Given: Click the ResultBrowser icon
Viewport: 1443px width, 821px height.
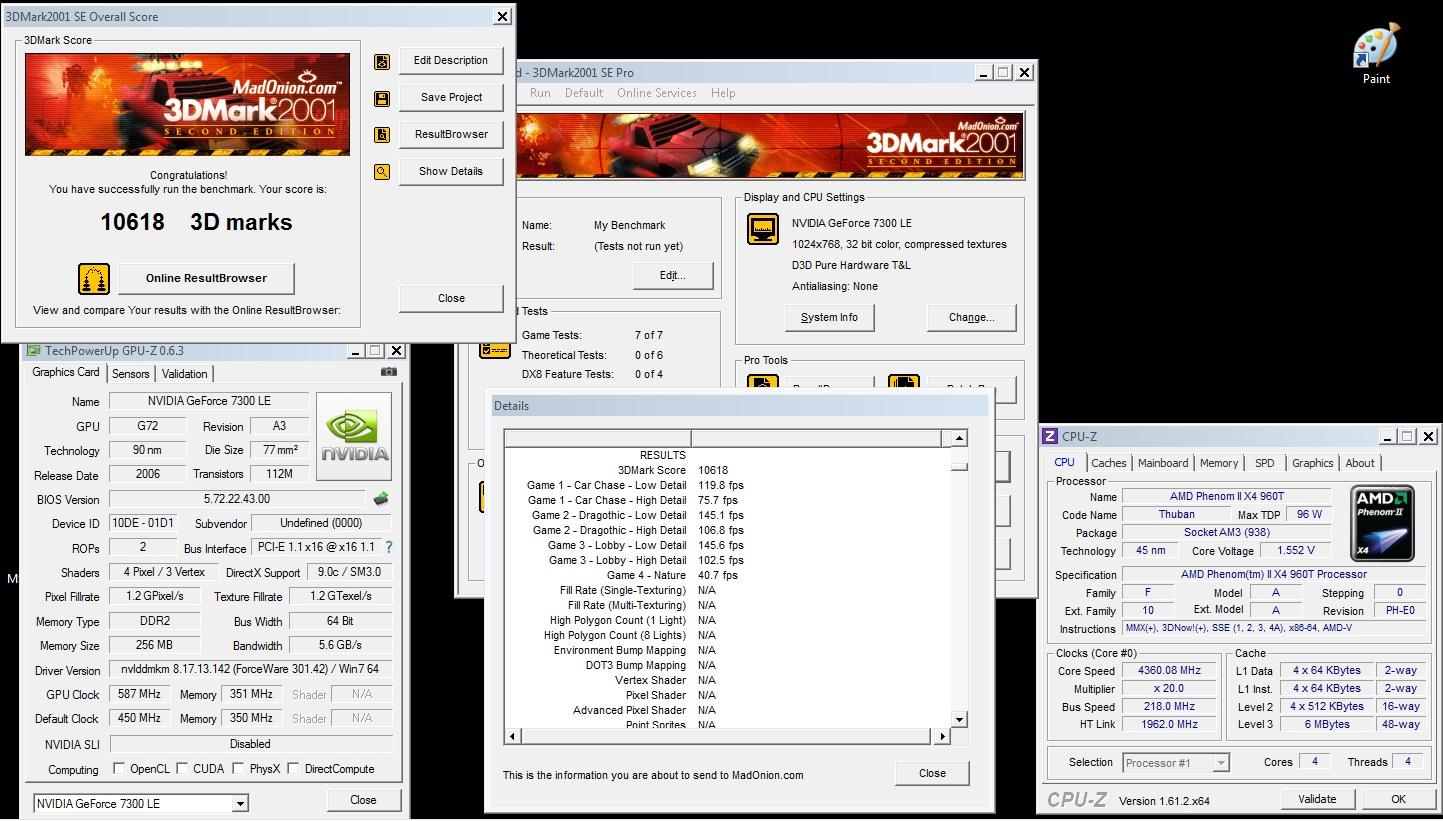Looking at the screenshot, I should click(382, 135).
